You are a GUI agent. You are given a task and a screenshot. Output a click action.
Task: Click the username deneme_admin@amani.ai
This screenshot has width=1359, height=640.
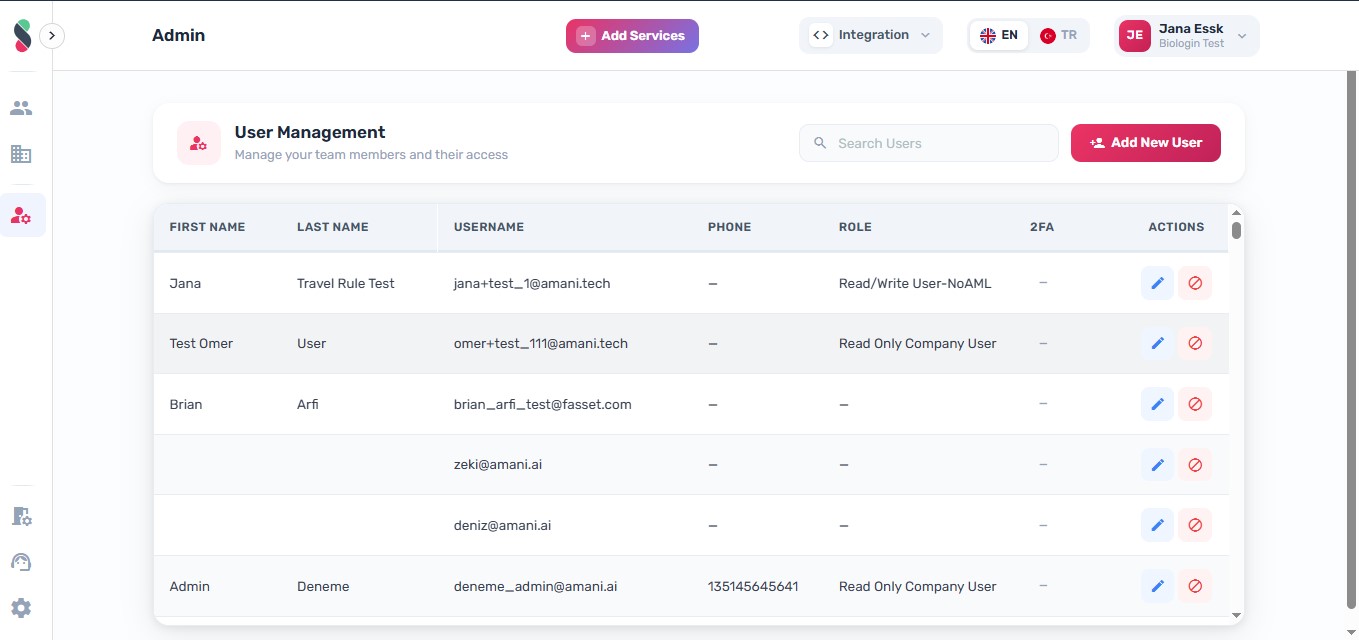click(x=536, y=586)
